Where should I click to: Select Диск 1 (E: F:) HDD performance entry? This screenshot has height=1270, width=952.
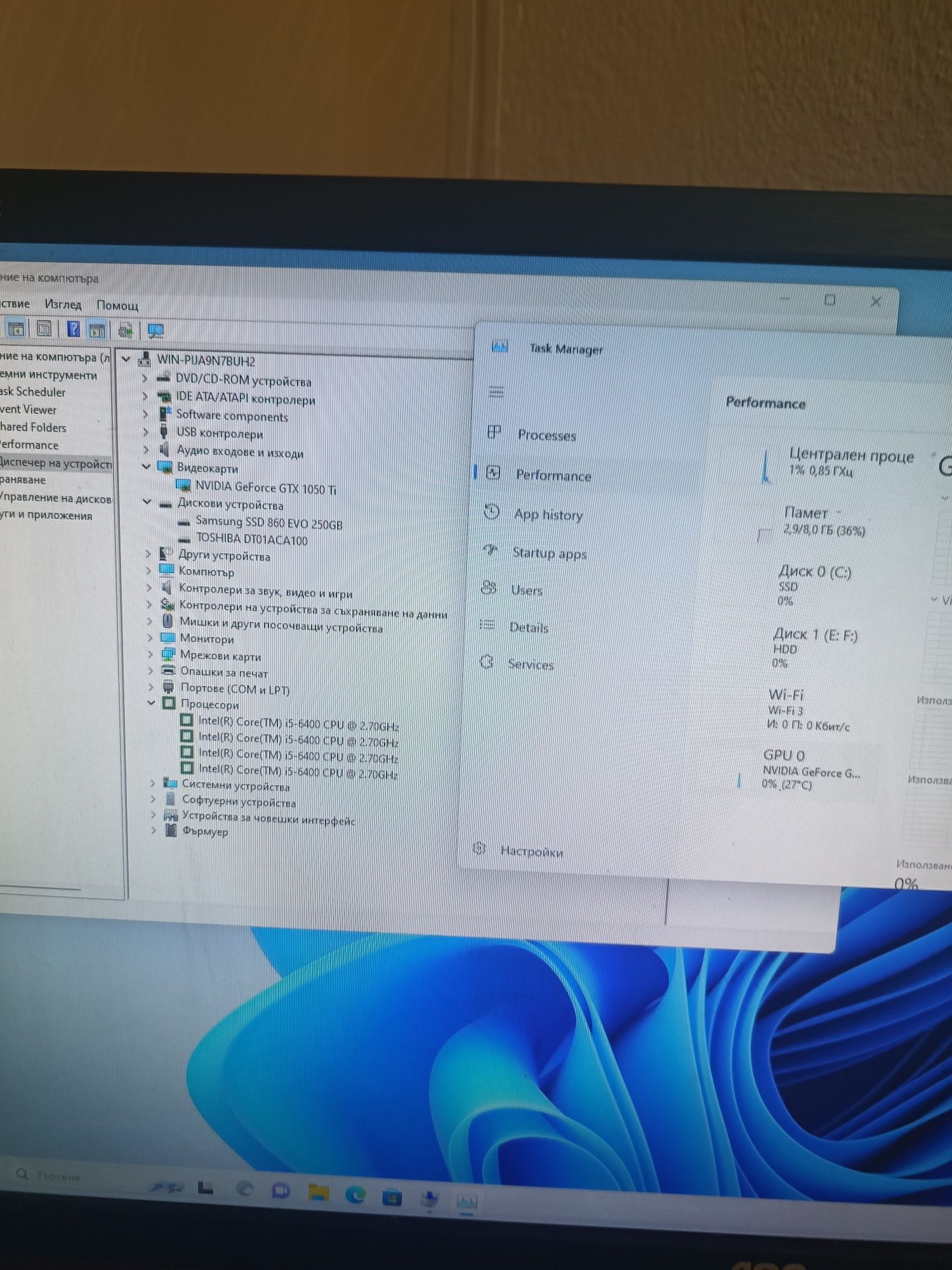(x=812, y=648)
